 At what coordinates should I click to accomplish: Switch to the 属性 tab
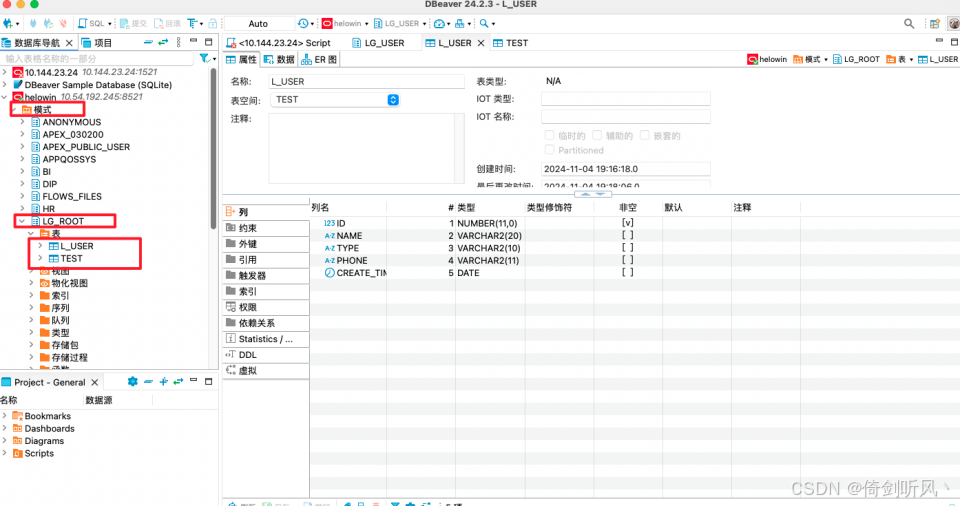coord(241,59)
